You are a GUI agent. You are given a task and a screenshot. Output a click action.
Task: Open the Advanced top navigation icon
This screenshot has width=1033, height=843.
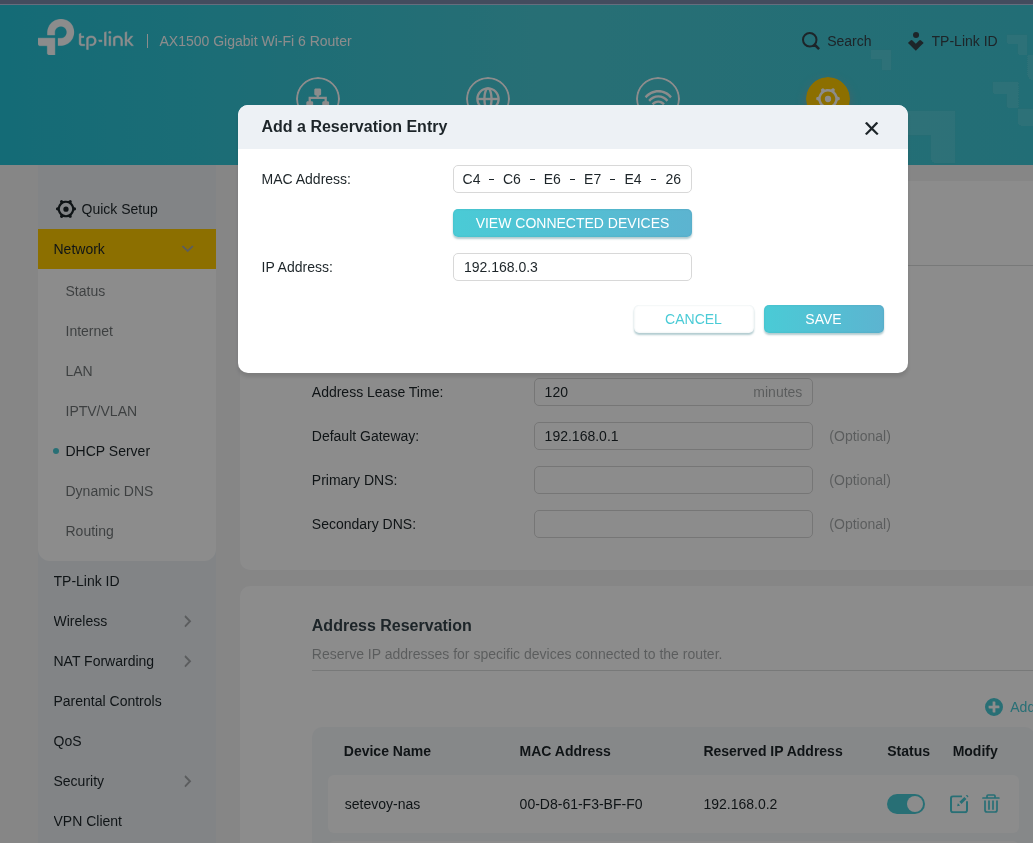[827, 98]
